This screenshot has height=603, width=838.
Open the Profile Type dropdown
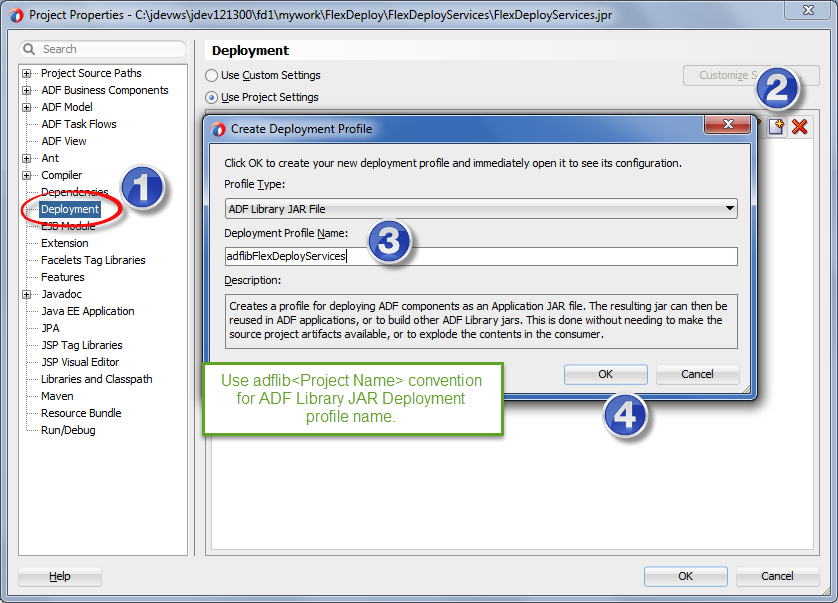[x=481, y=208]
